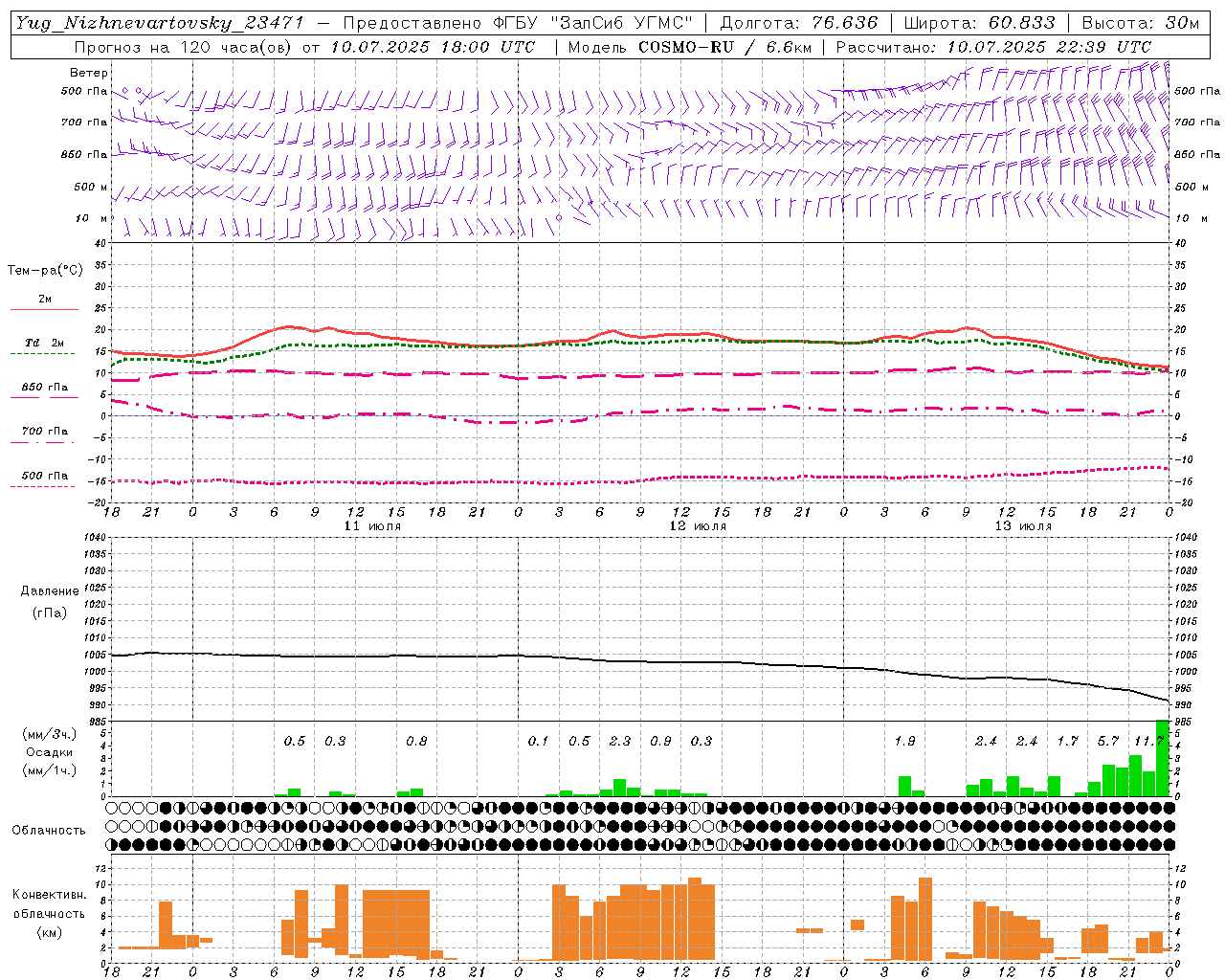Screen dimensions: 1225x980
Task: Click the 1.7 precipitation value
Action: (x=1067, y=741)
